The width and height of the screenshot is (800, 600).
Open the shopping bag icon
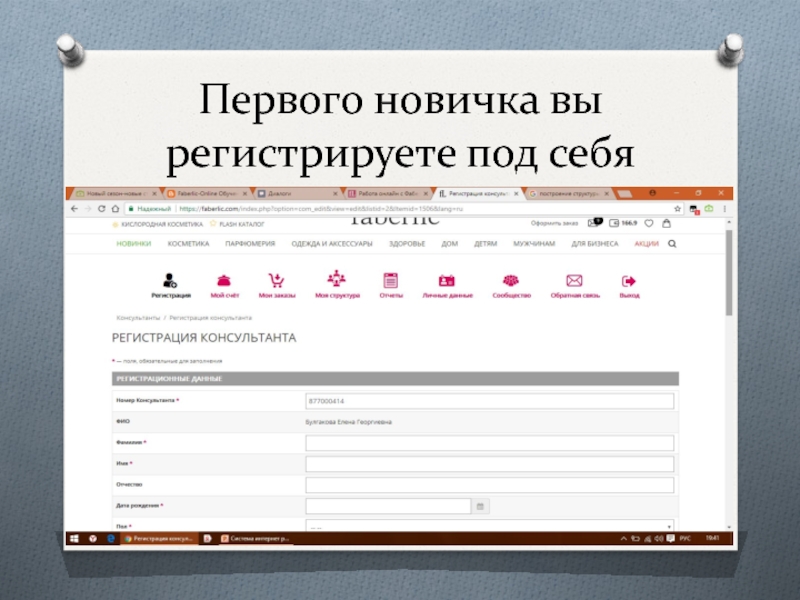coord(666,223)
